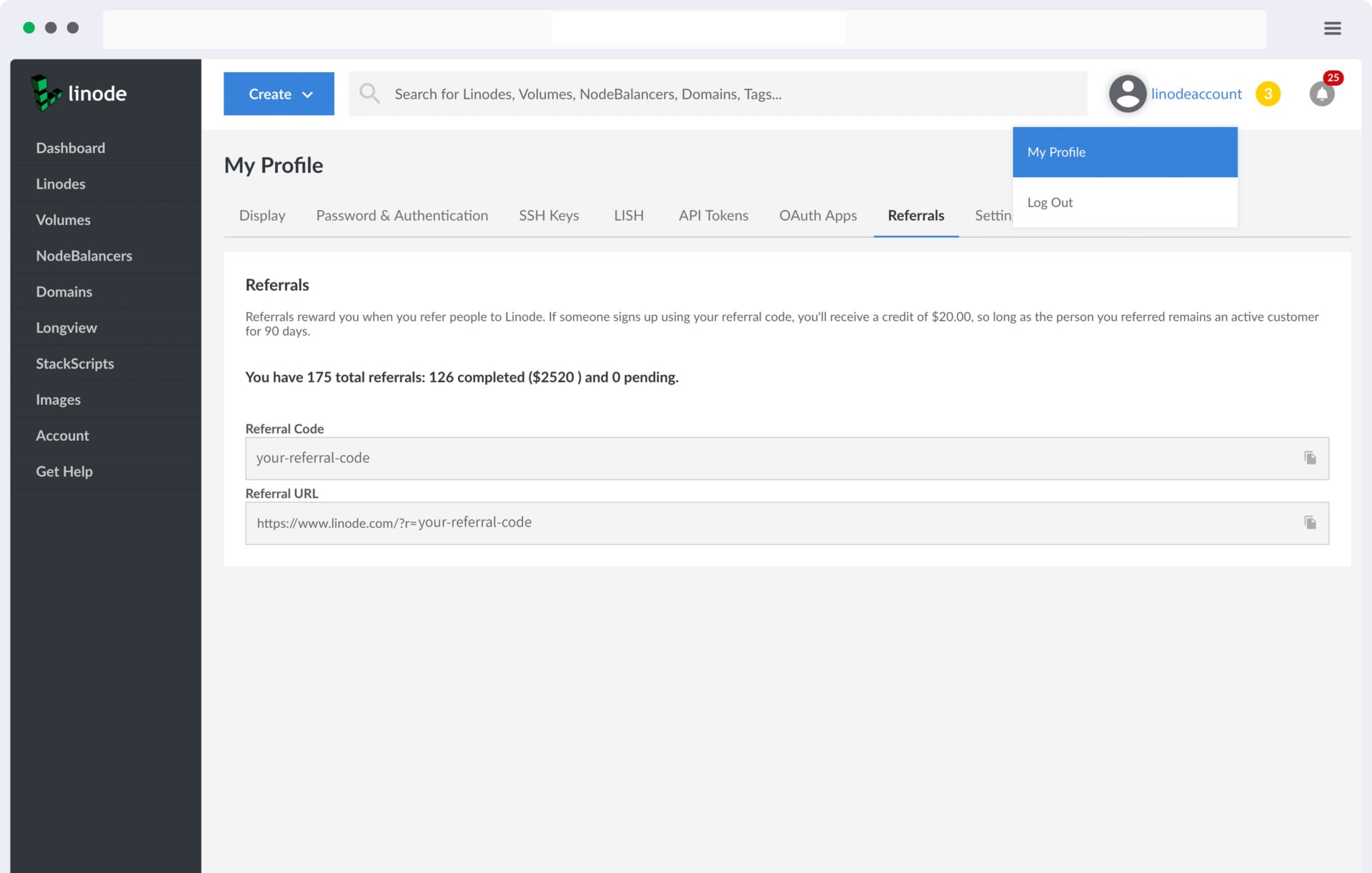Open the notifications bell icon
Viewport: 1372px width, 873px height.
(1321, 94)
